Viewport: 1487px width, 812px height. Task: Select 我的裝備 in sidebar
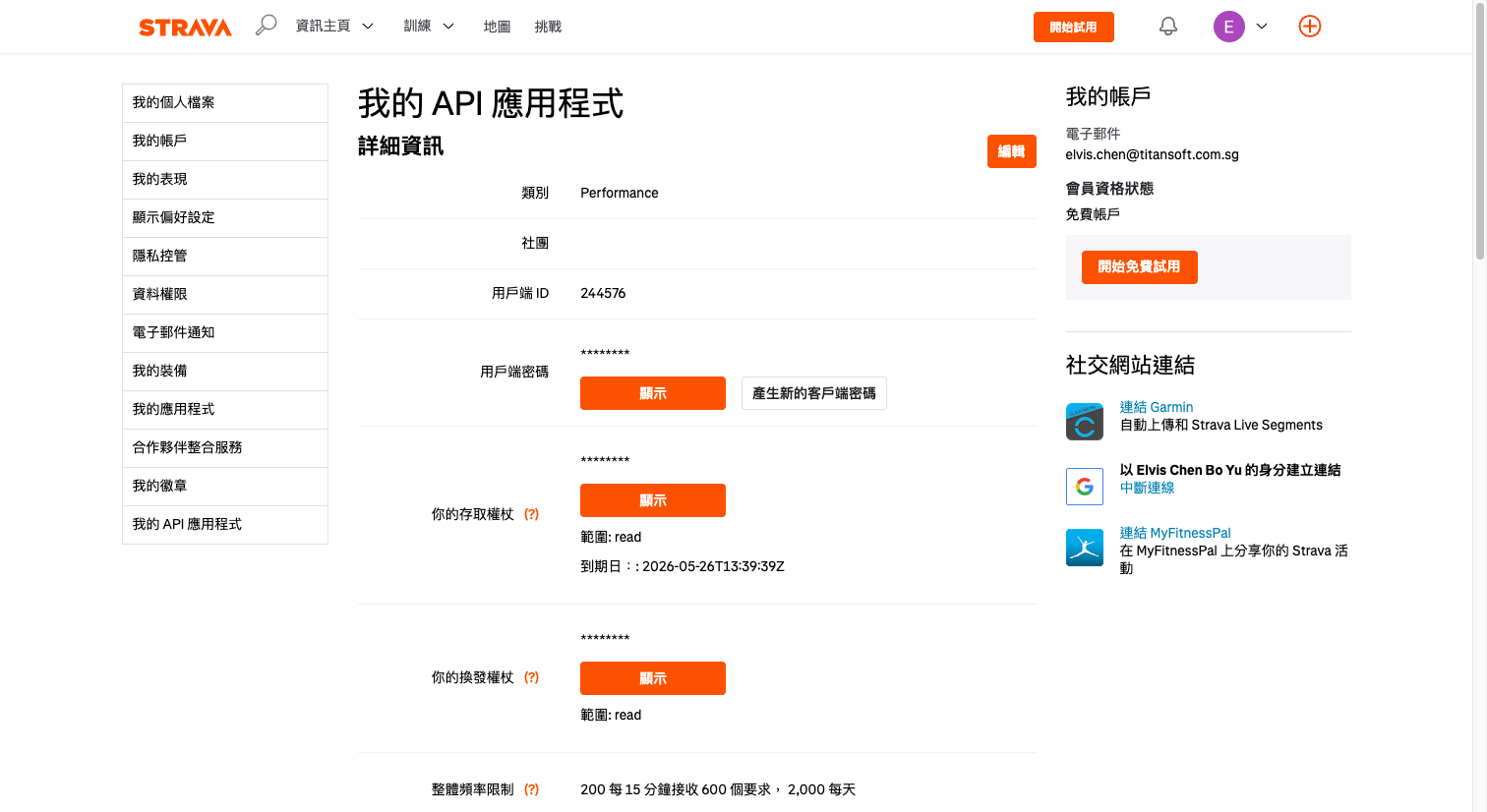tap(225, 372)
